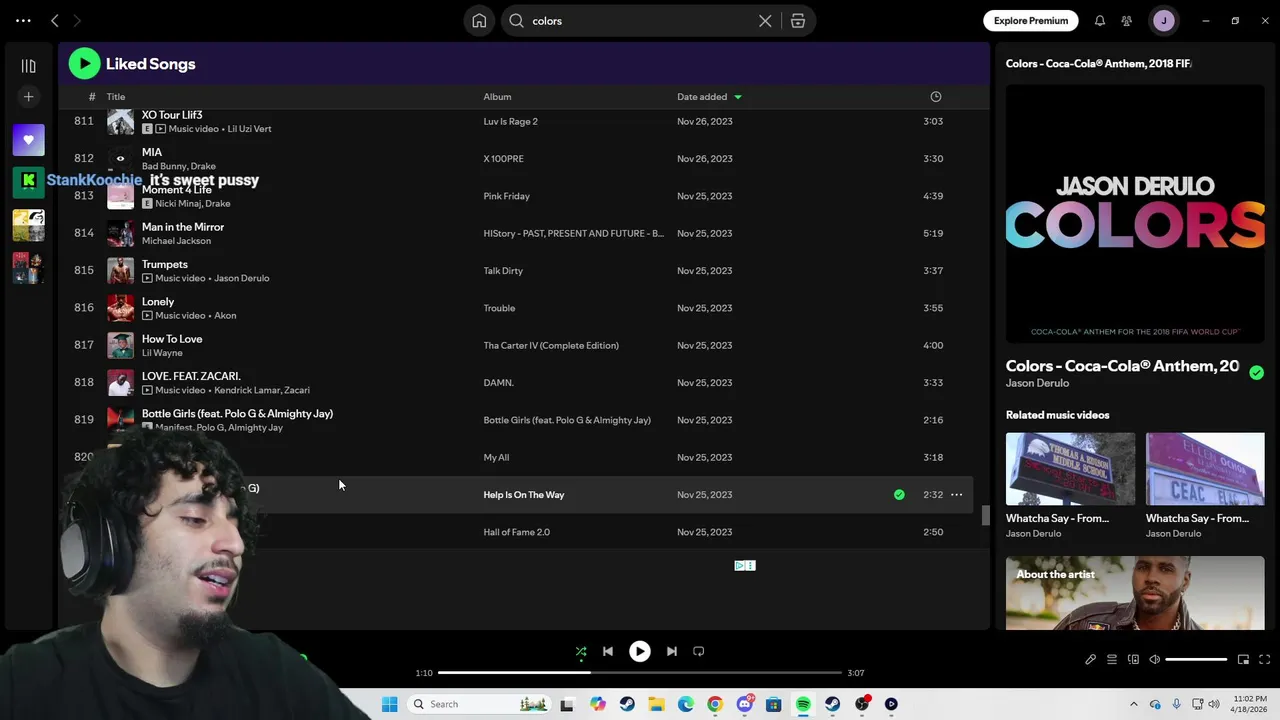Viewport: 1280px width, 720px height.
Task: Open second Whatcha Say related video thumbnail
Action: pos(1205,469)
